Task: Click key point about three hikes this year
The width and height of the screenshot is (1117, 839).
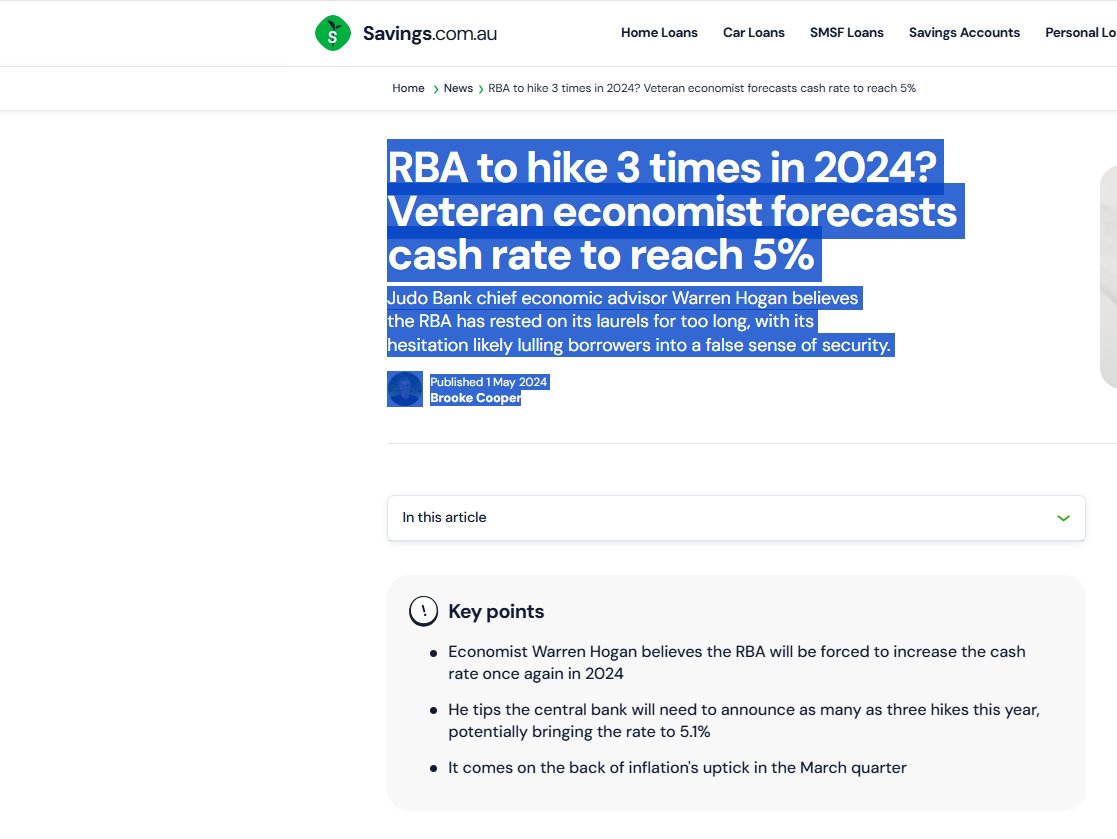Action: click(x=744, y=720)
